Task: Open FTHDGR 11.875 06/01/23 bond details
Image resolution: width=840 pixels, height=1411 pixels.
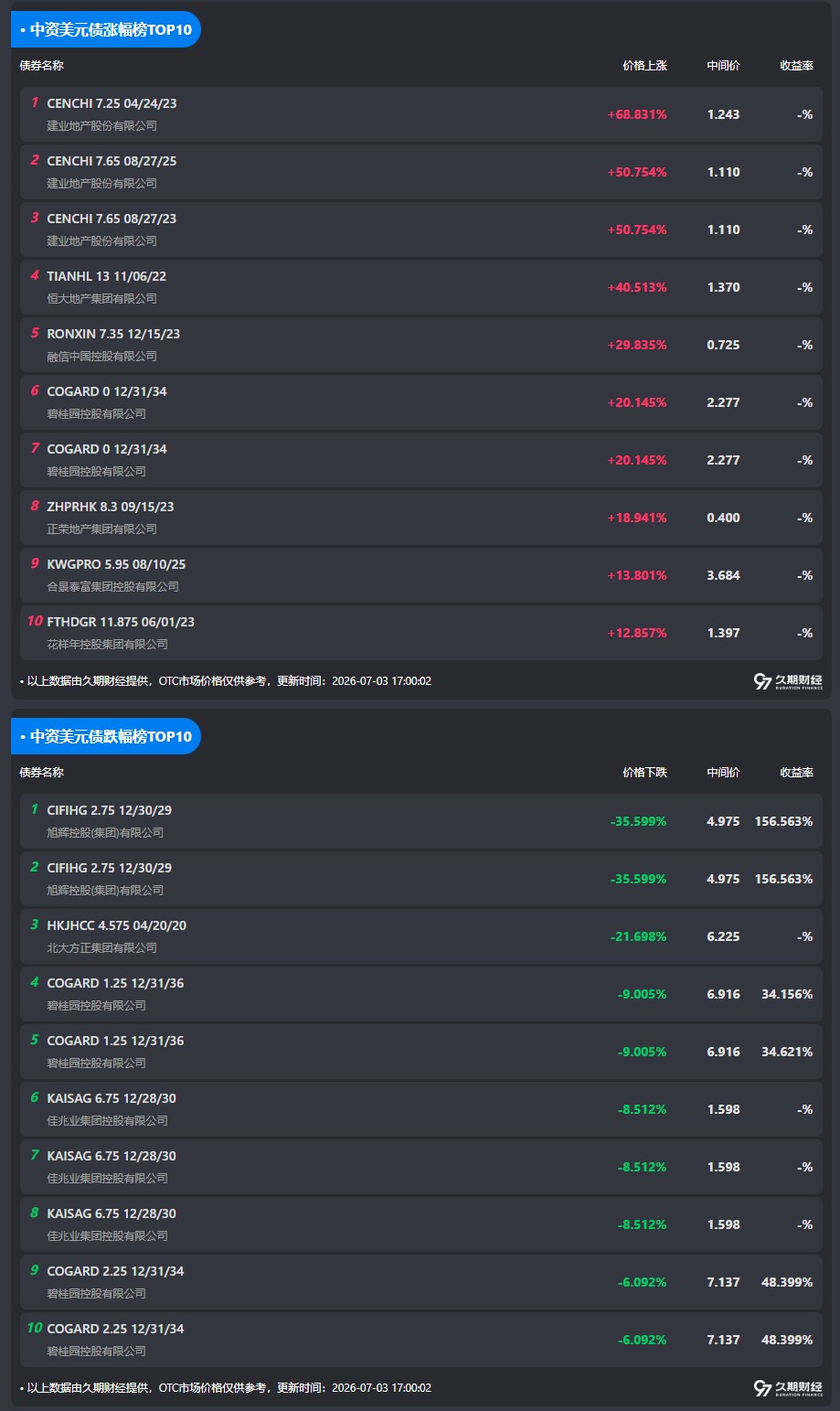Action: [421, 633]
